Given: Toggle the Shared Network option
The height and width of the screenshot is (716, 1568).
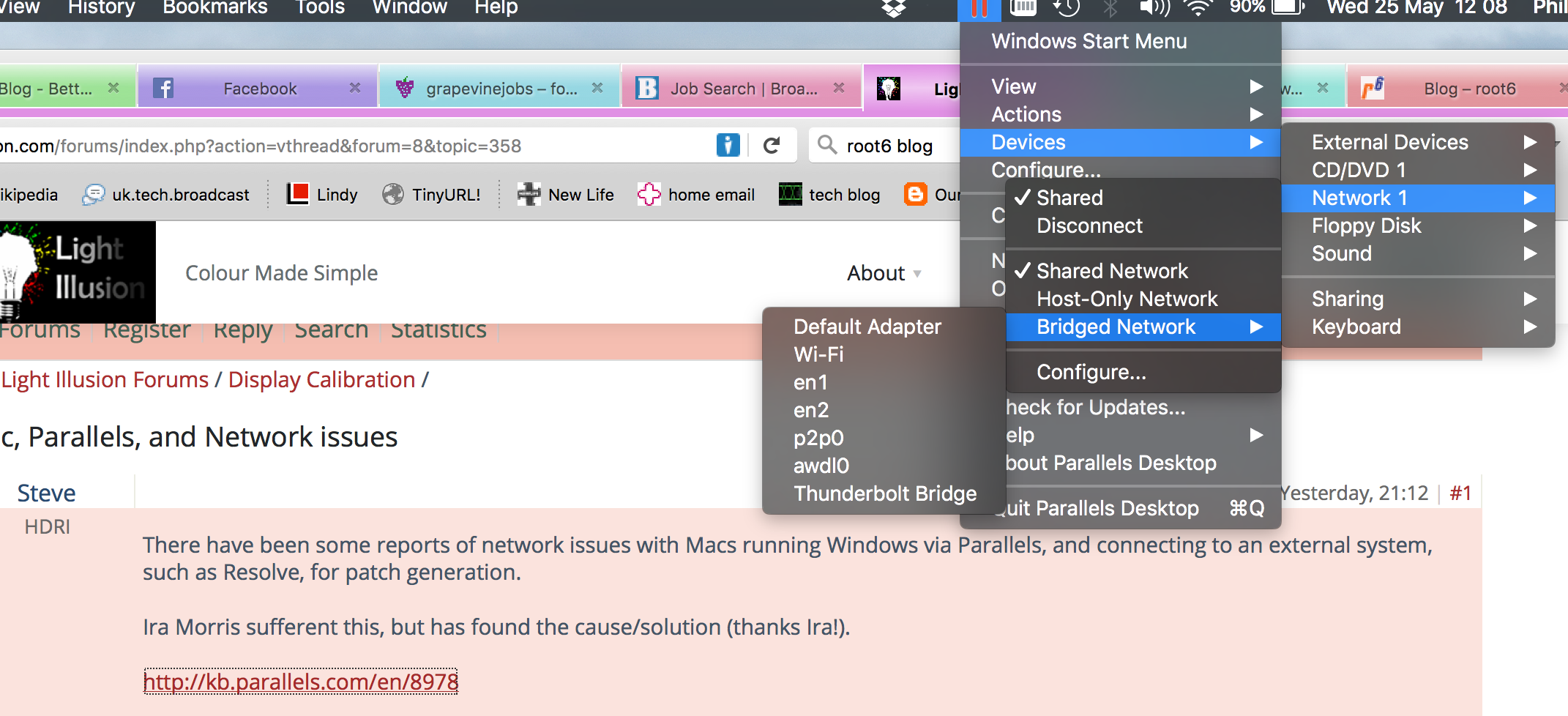Looking at the screenshot, I should 1143,271.
